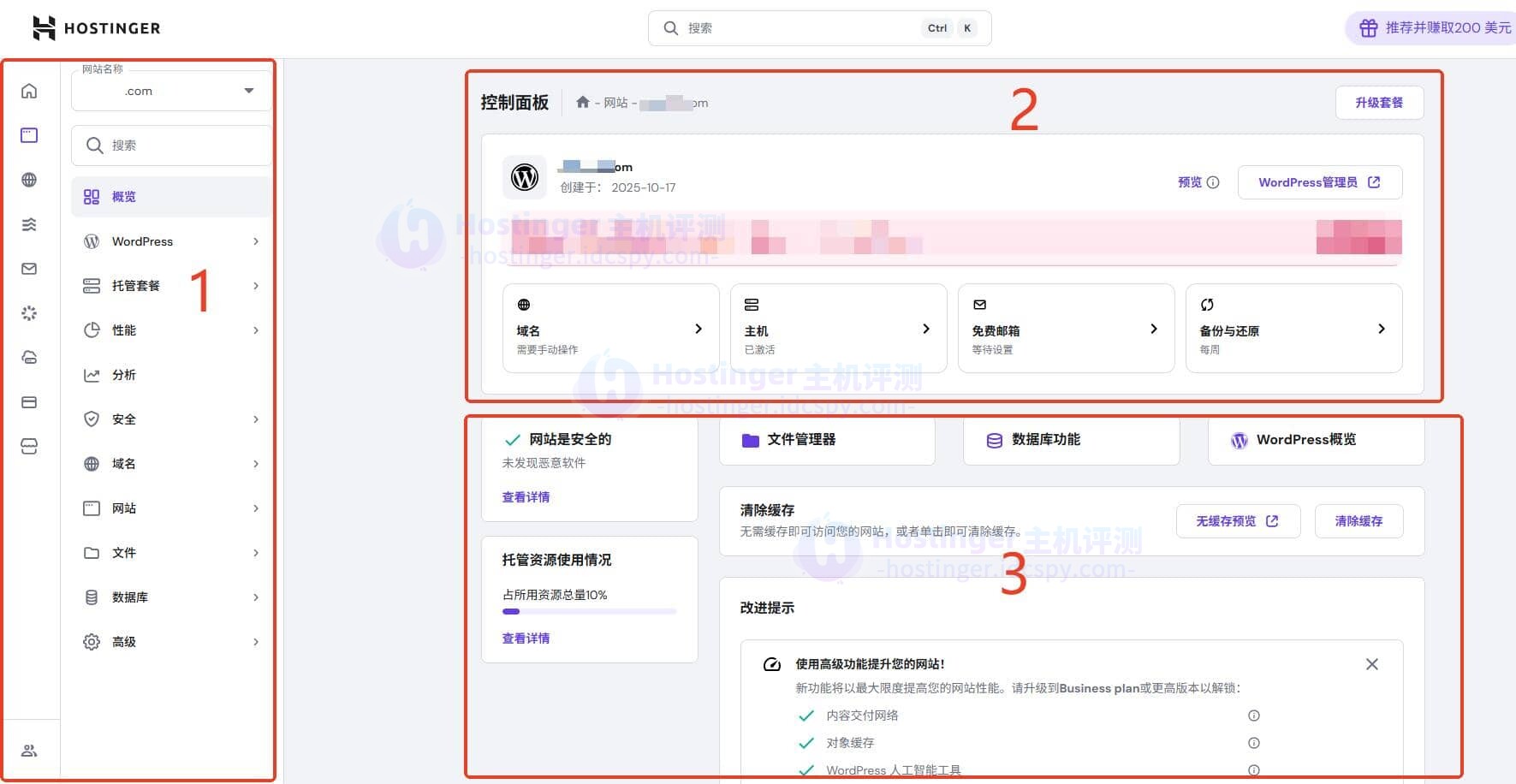Select 概览 in the sidebar menu
This screenshot has height=784, width=1516.
(x=171, y=197)
